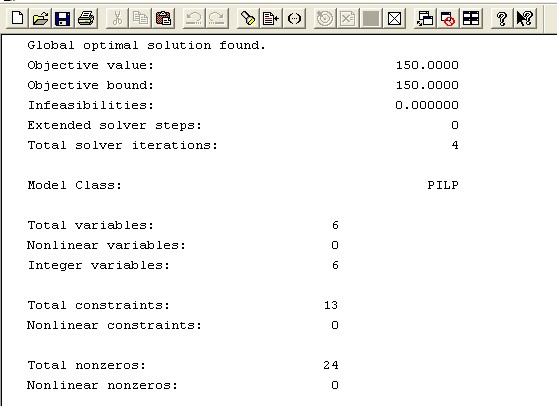The image size is (557, 406).
Task: Run Solve using the bullseye icon
Action: click(325, 18)
